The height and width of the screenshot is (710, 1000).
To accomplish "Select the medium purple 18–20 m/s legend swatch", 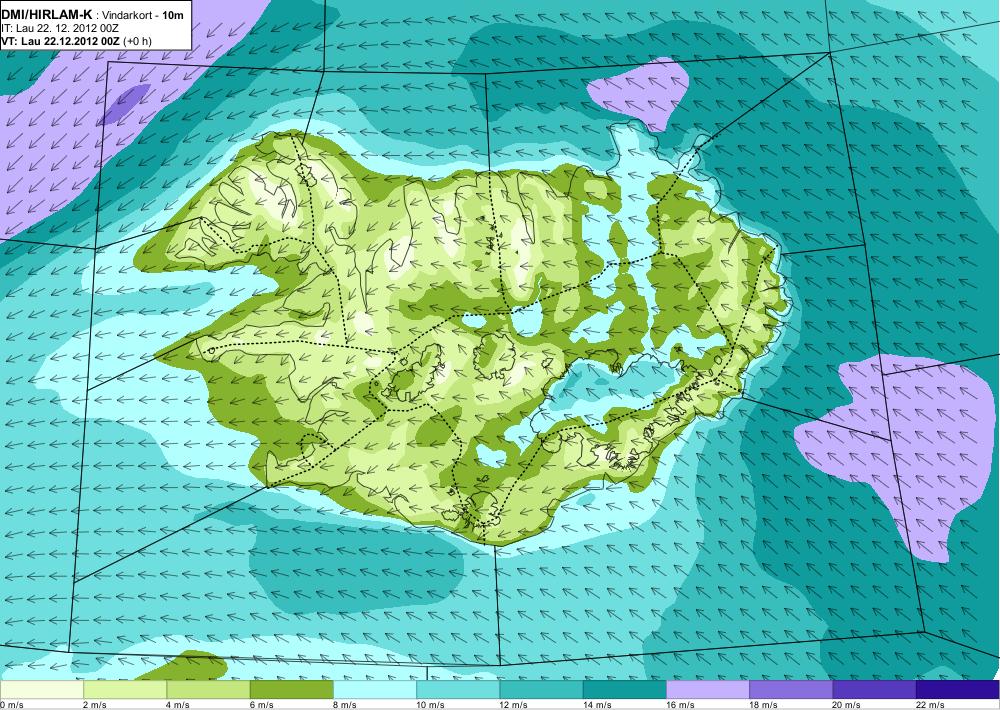I will coord(791,690).
